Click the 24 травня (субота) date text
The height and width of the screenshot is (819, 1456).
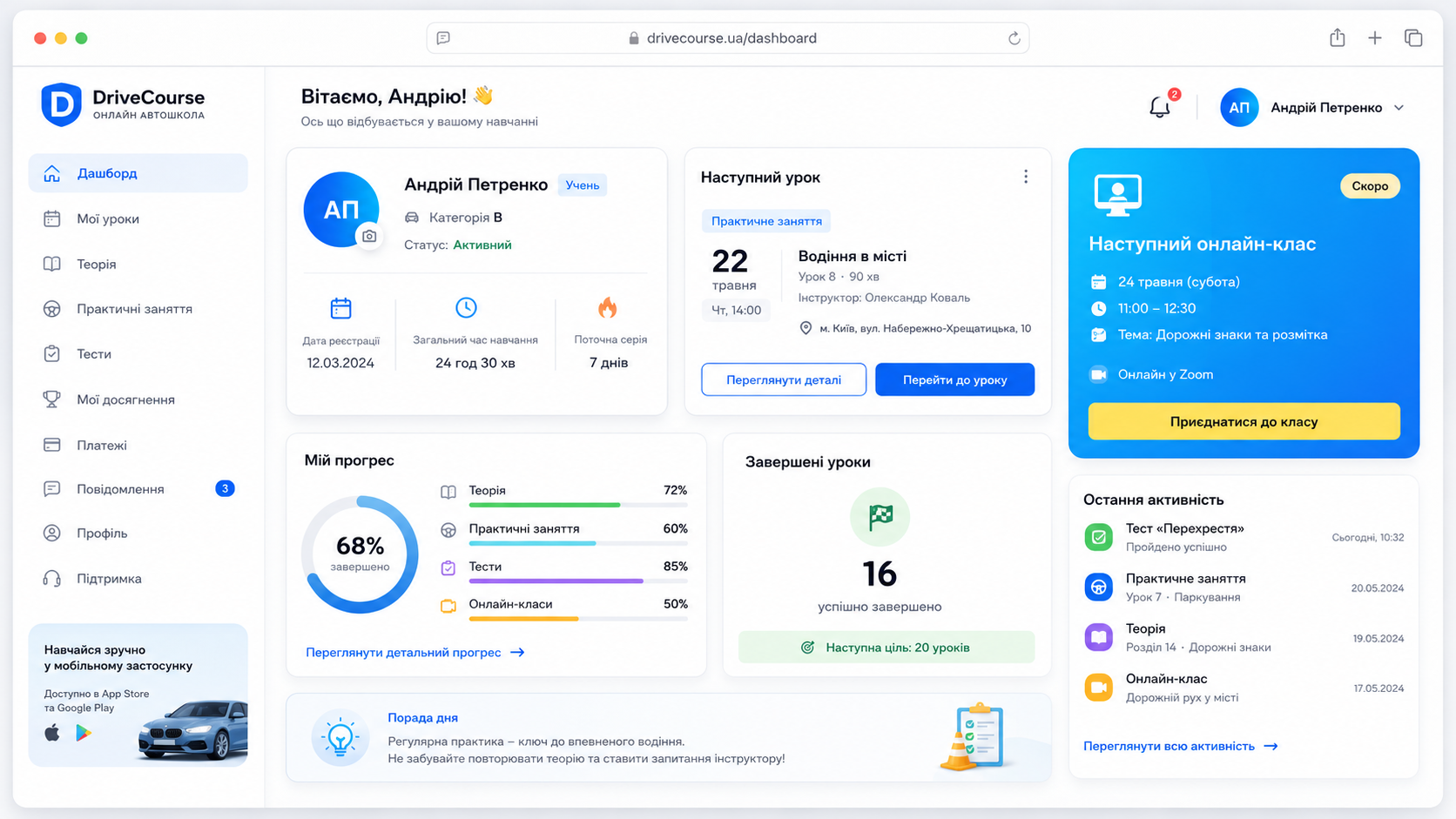tap(1179, 282)
